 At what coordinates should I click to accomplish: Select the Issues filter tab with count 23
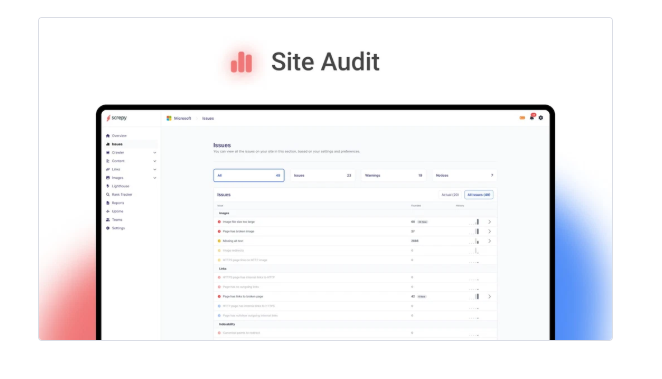(x=323, y=176)
